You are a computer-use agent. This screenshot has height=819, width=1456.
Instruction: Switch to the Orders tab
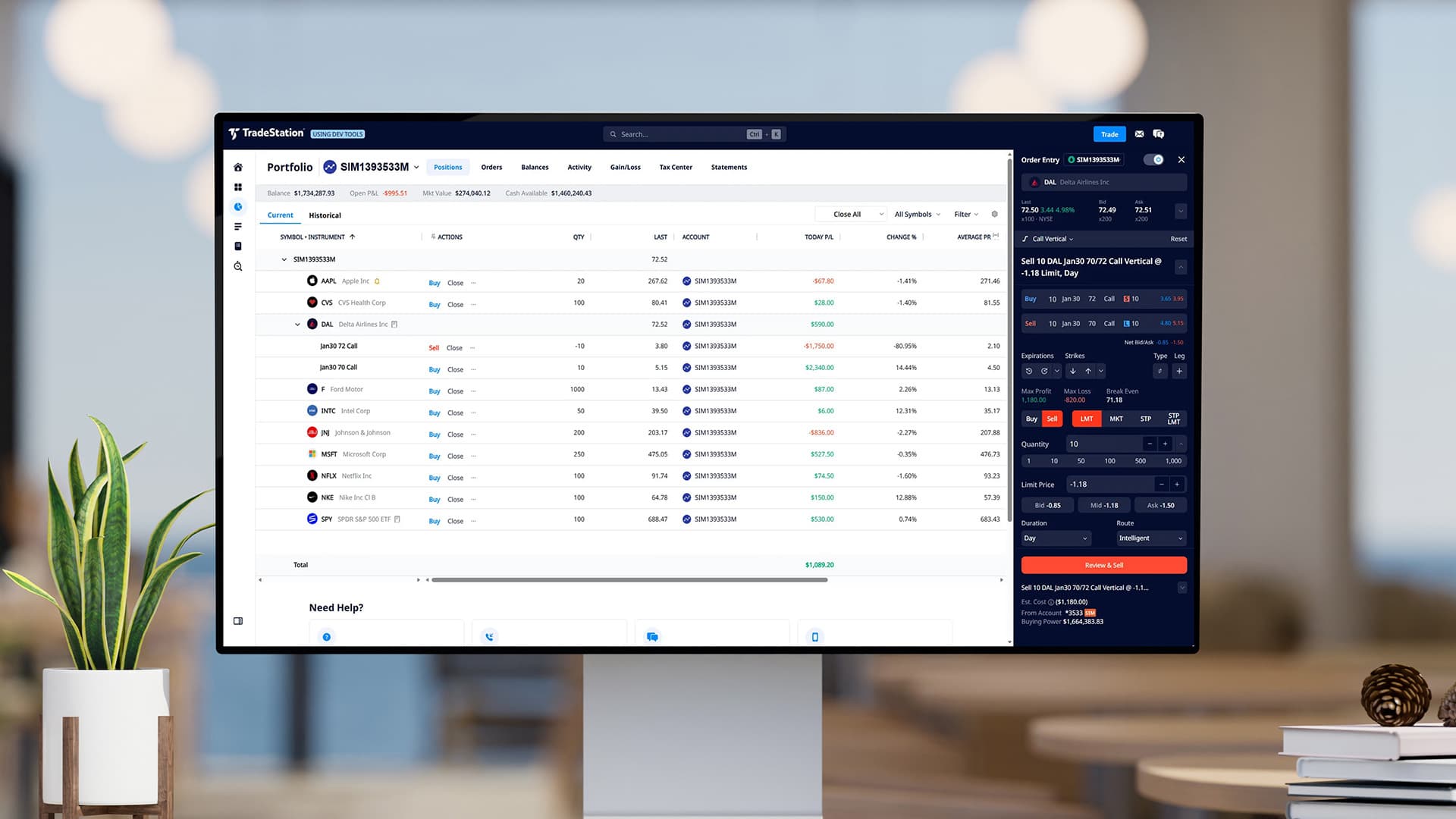tap(491, 168)
